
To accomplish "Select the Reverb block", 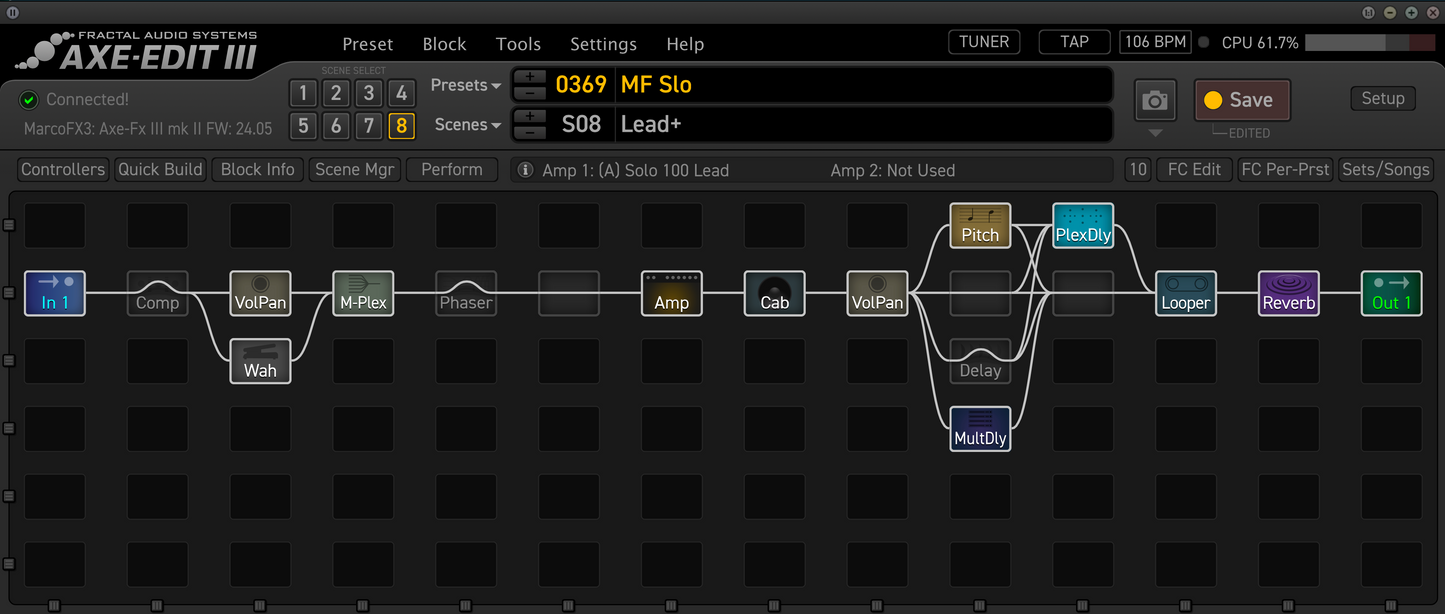I will click(1288, 293).
